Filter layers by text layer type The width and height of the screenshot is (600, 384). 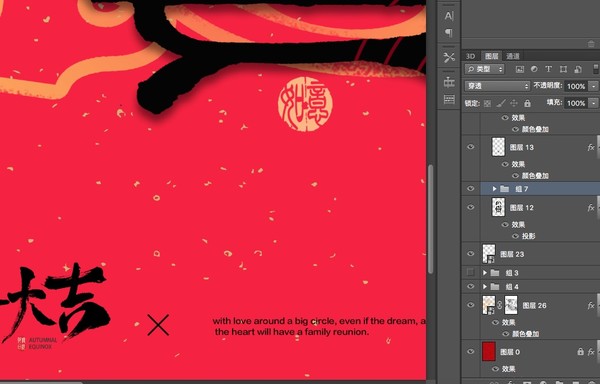click(548, 69)
